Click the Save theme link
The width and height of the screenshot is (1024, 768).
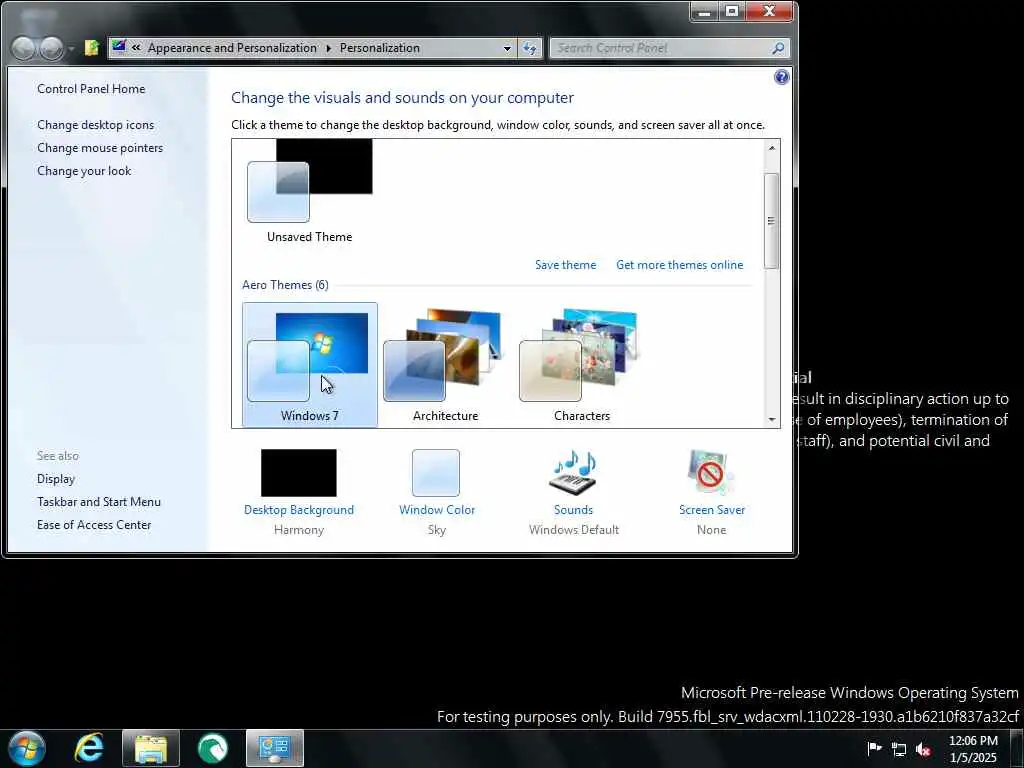point(566,265)
